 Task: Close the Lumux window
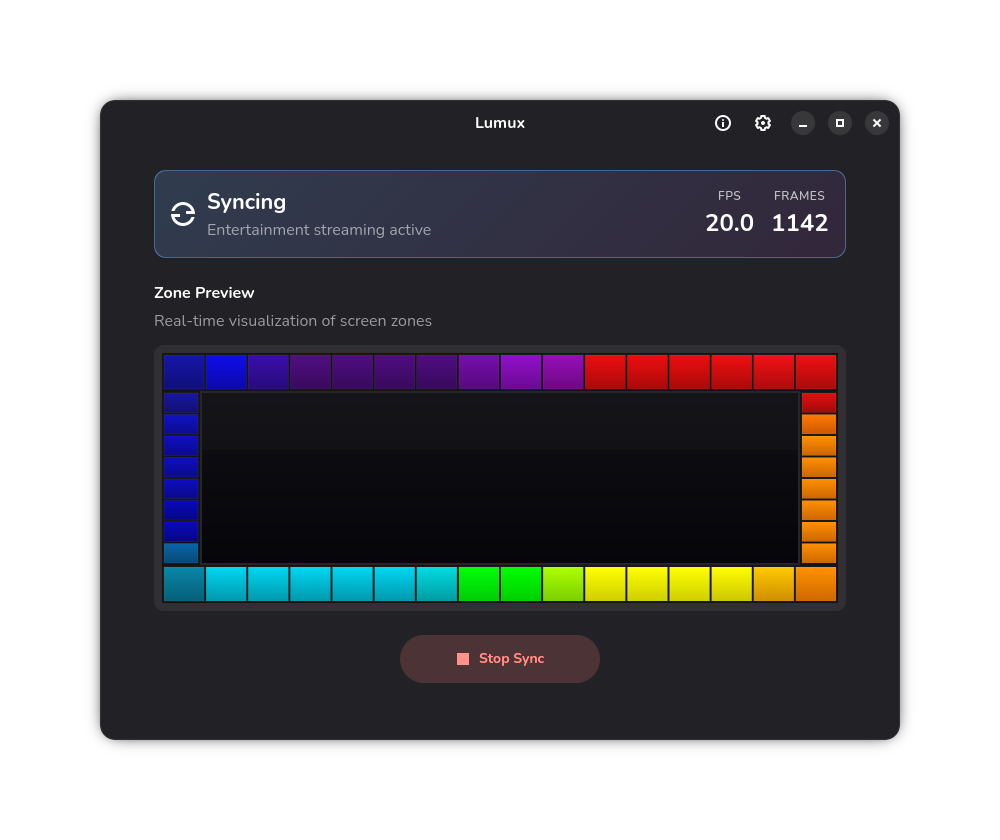877,123
